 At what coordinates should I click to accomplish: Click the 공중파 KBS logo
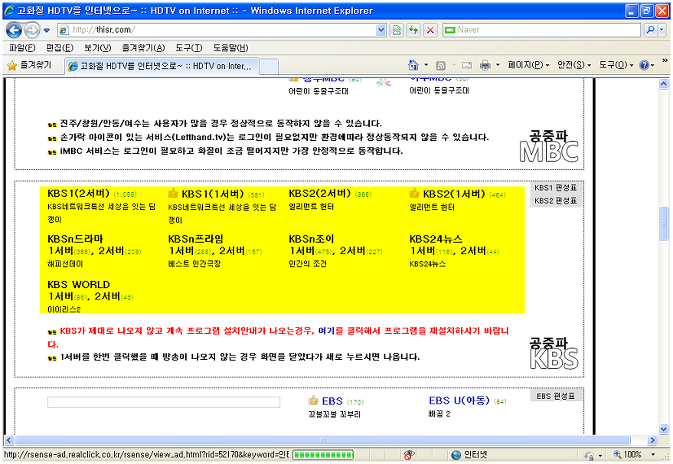pos(554,353)
